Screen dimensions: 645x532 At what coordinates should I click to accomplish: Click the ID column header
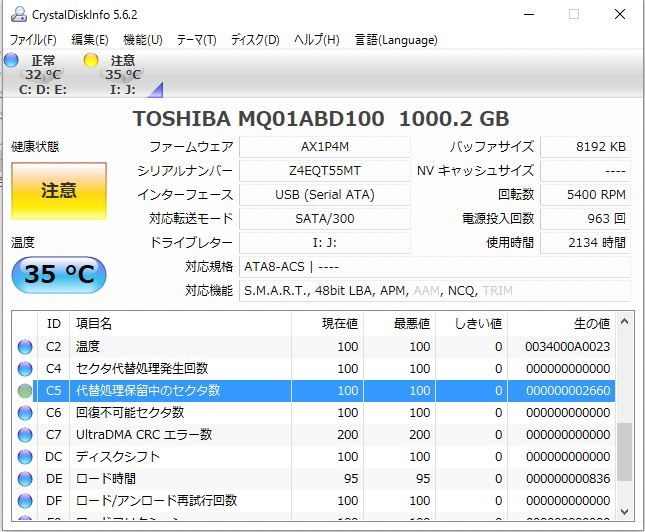click(x=53, y=324)
